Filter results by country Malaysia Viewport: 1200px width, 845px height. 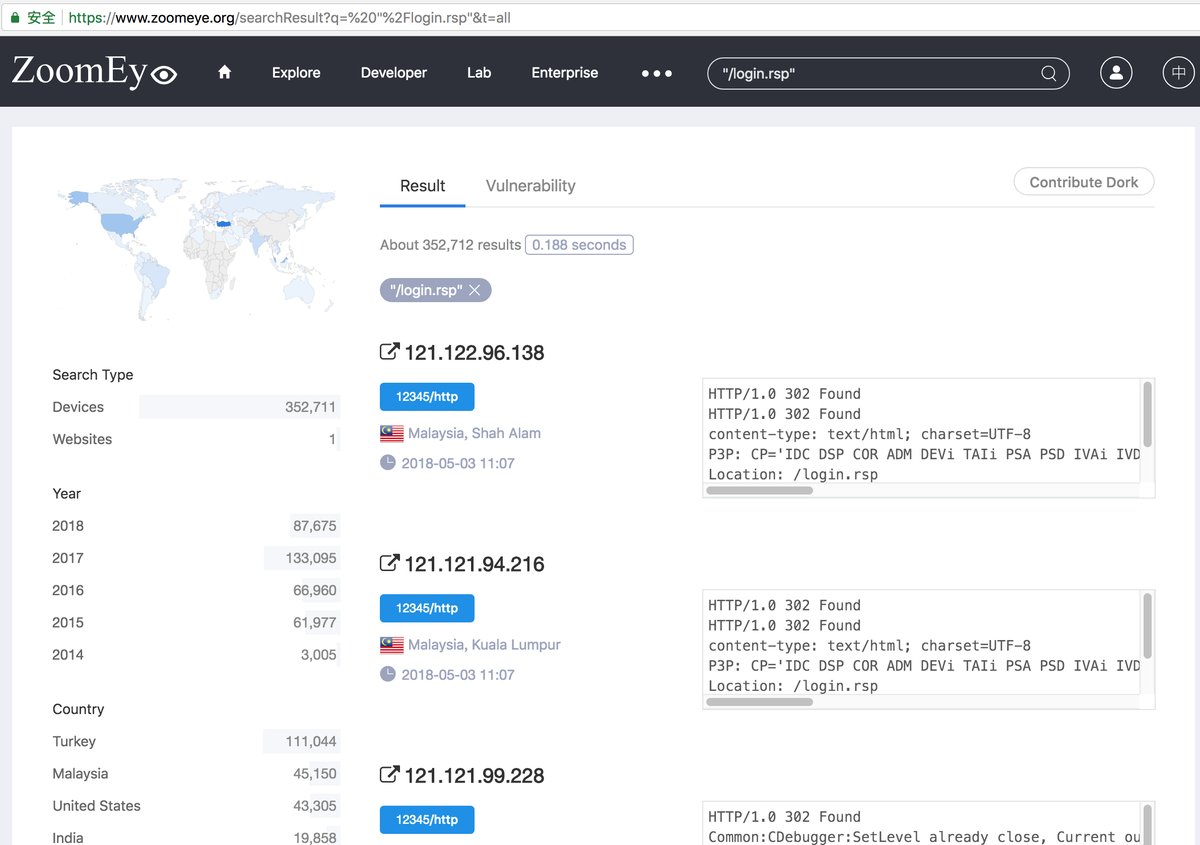pos(196,773)
